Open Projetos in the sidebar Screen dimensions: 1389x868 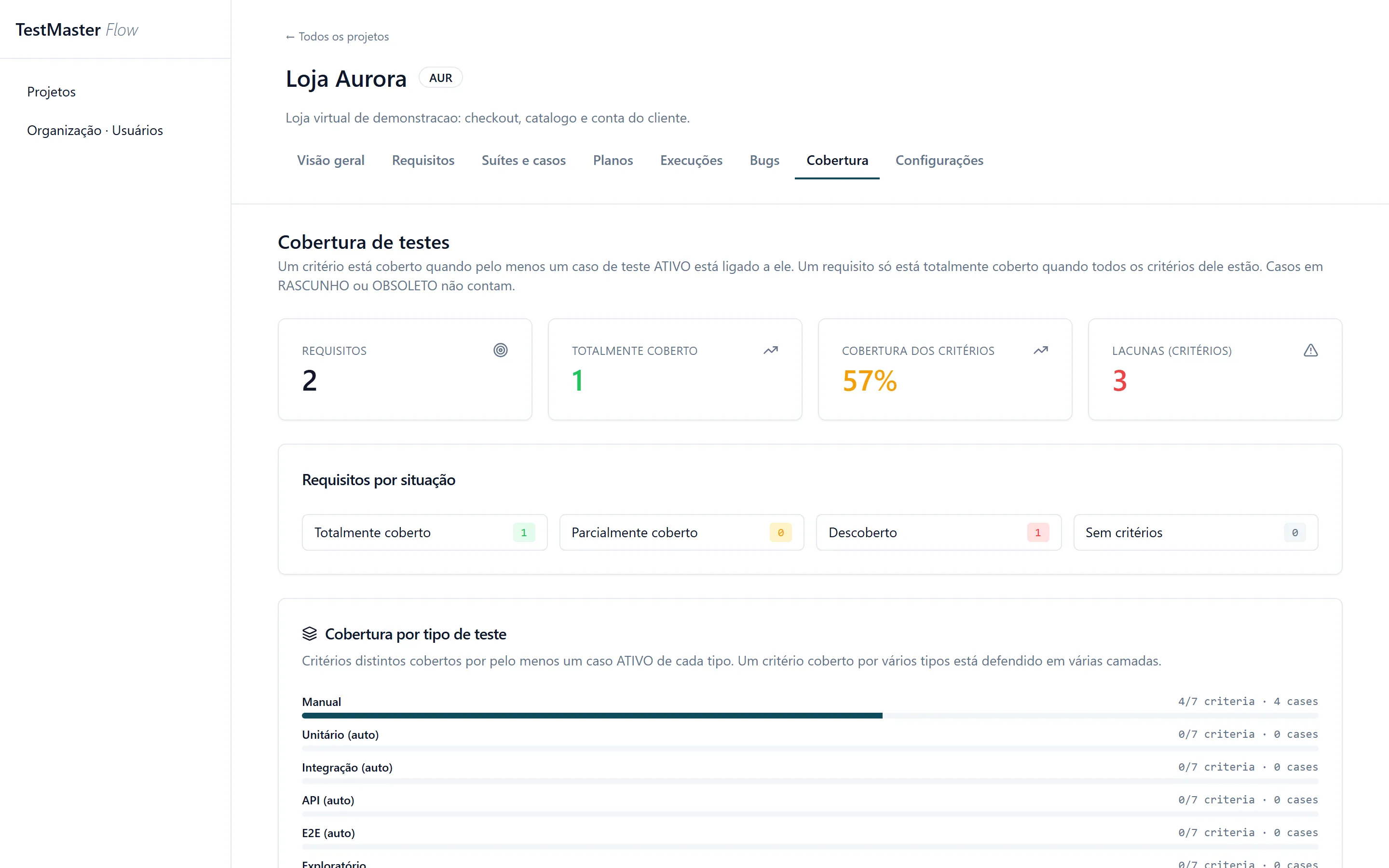pos(51,92)
